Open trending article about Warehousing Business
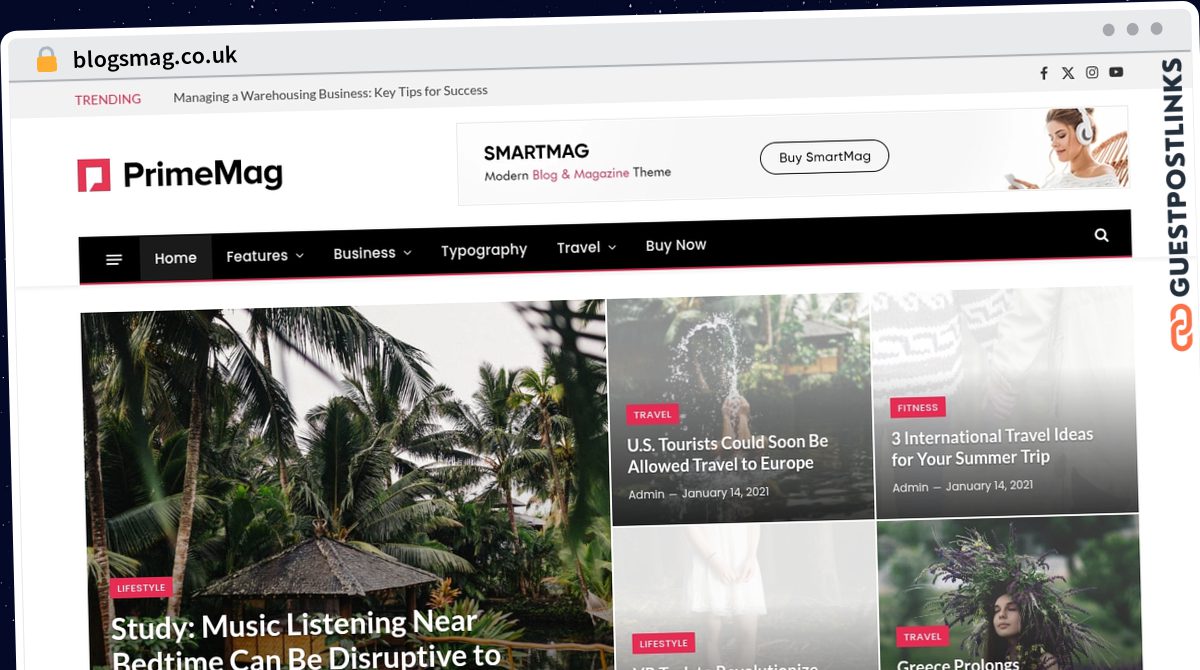1200x670 pixels. [x=330, y=93]
